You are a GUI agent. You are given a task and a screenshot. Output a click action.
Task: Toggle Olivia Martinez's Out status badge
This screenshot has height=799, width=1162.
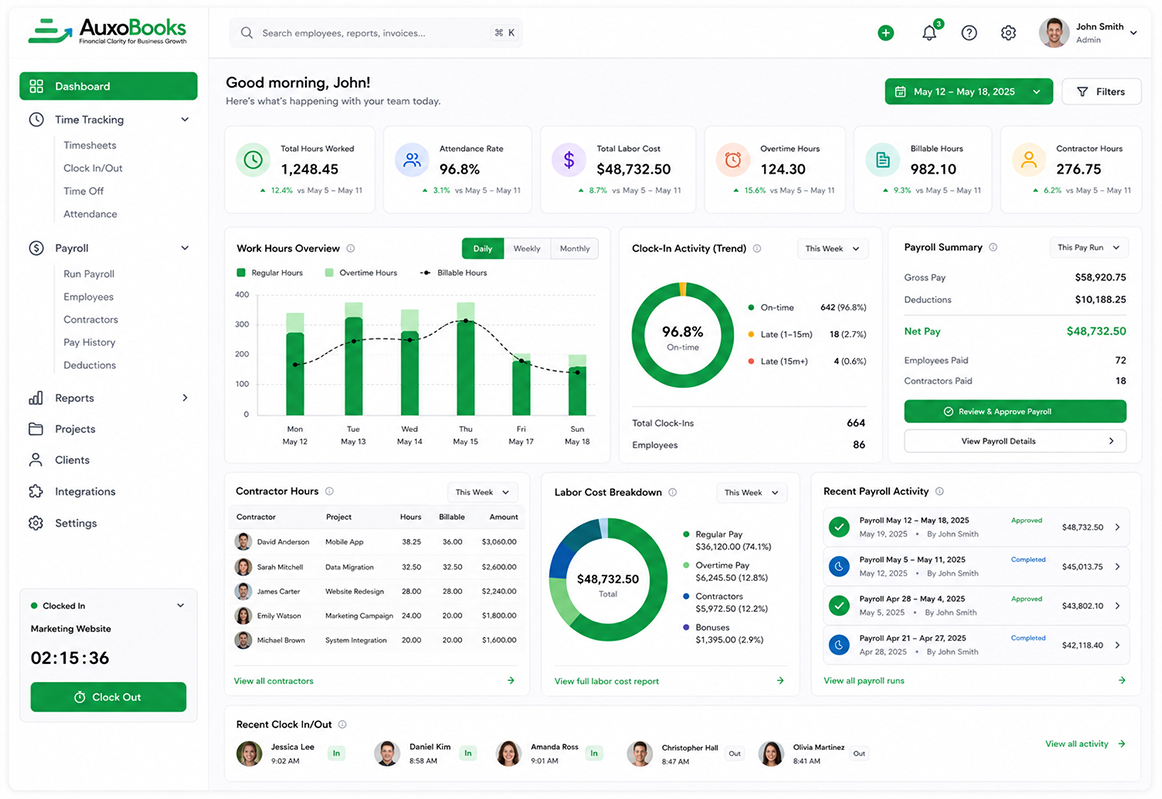point(858,753)
